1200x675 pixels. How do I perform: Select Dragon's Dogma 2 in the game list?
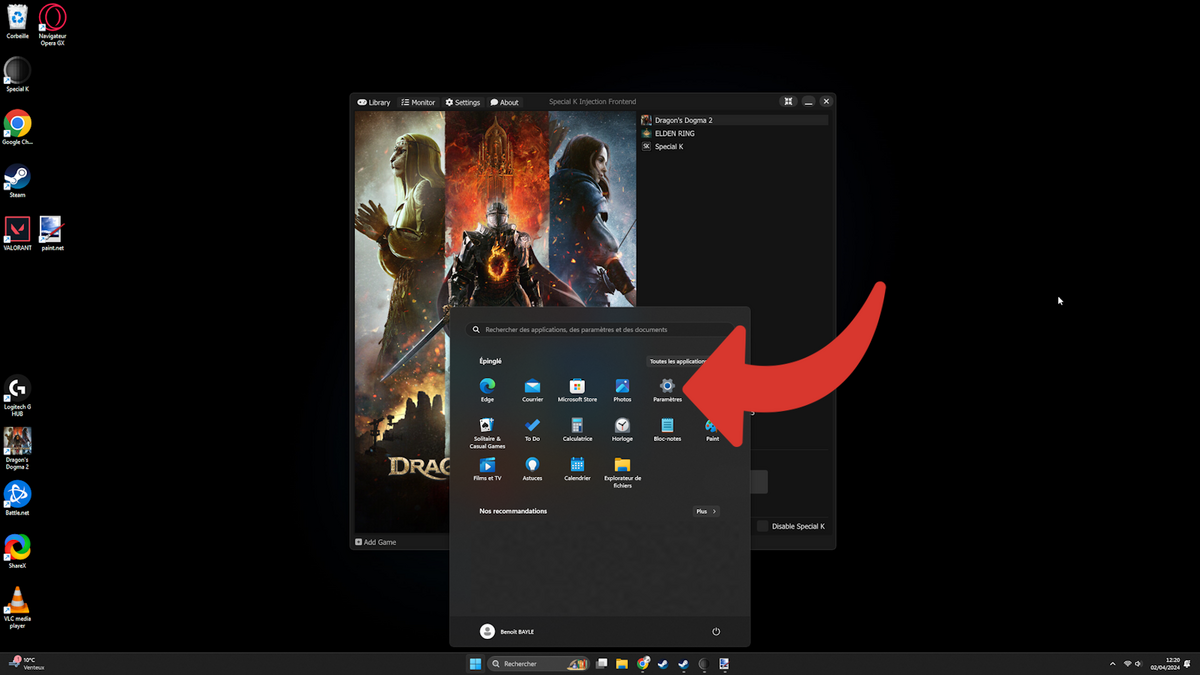tap(734, 120)
